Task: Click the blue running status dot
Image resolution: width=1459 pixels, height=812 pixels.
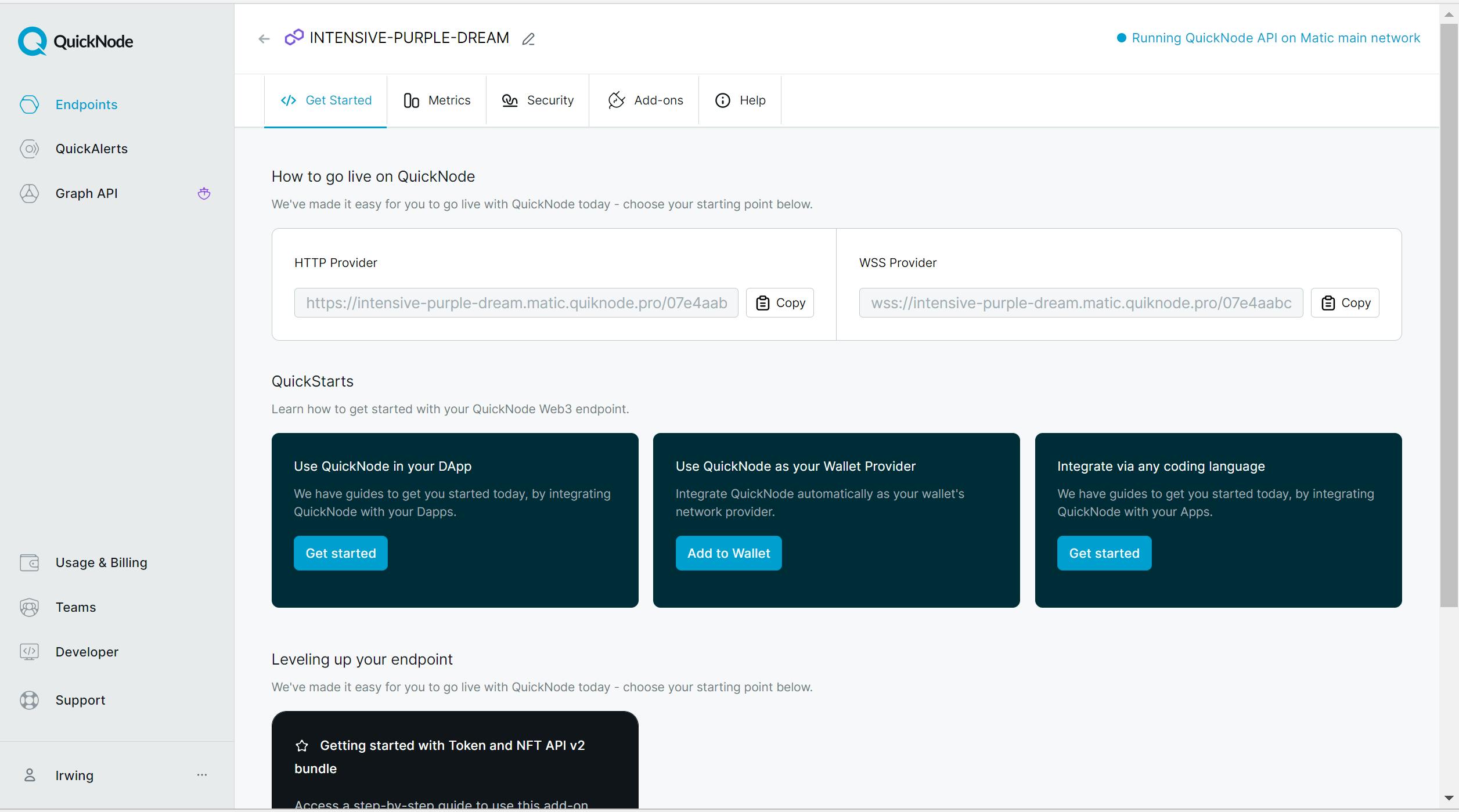Action: [1121, 38]
